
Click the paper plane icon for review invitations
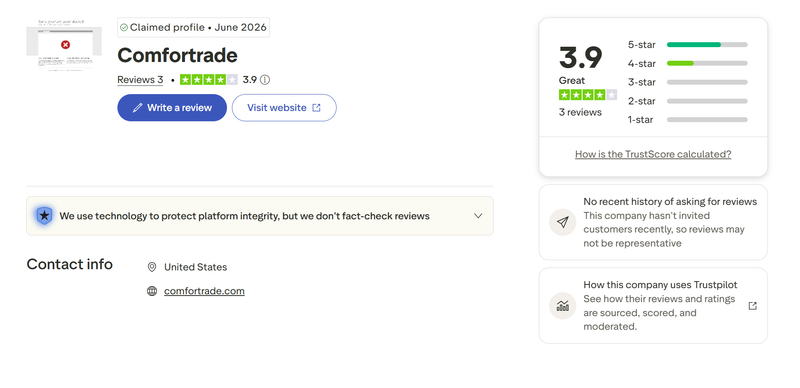(562, 222)
